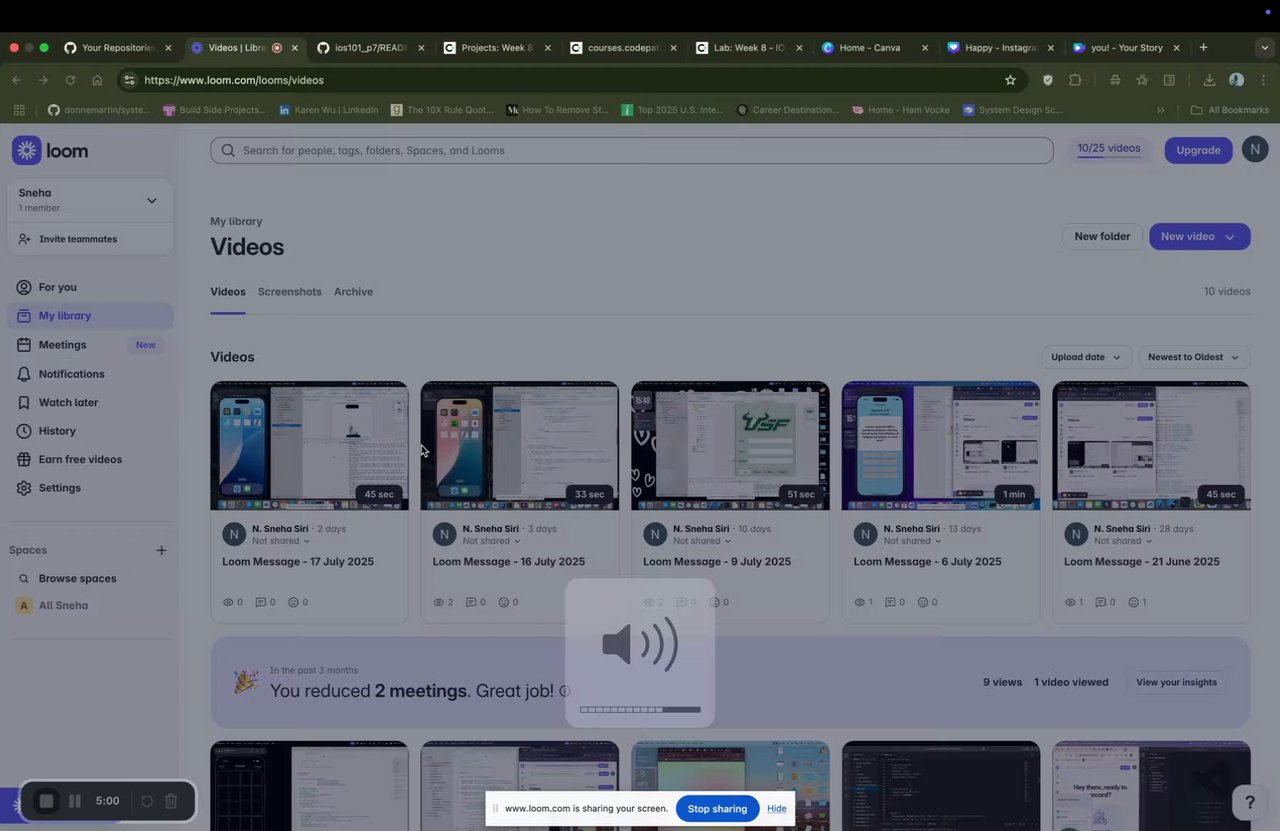1280x831 pixels.
Task: Click the info icon beside Great job
Action: click(x=565, y=691)
